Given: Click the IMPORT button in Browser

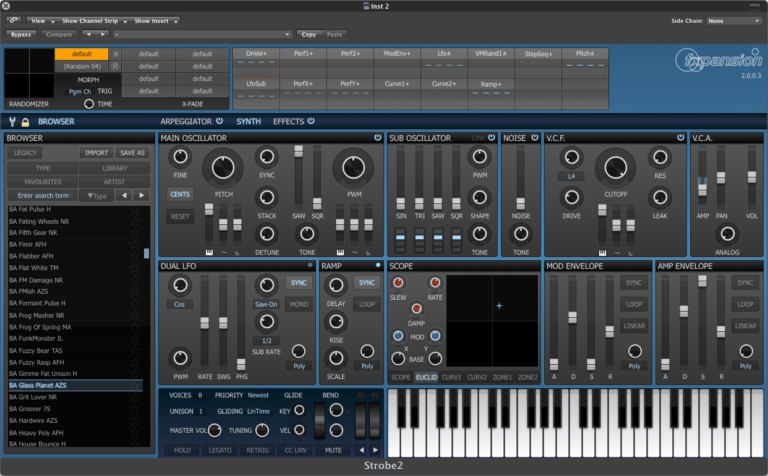Looking at the screenshot, I should pos(96,153).
